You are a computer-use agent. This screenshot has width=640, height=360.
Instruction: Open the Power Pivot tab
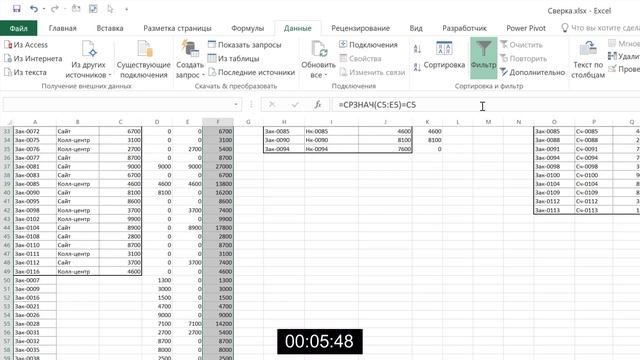tap(526, 28)
